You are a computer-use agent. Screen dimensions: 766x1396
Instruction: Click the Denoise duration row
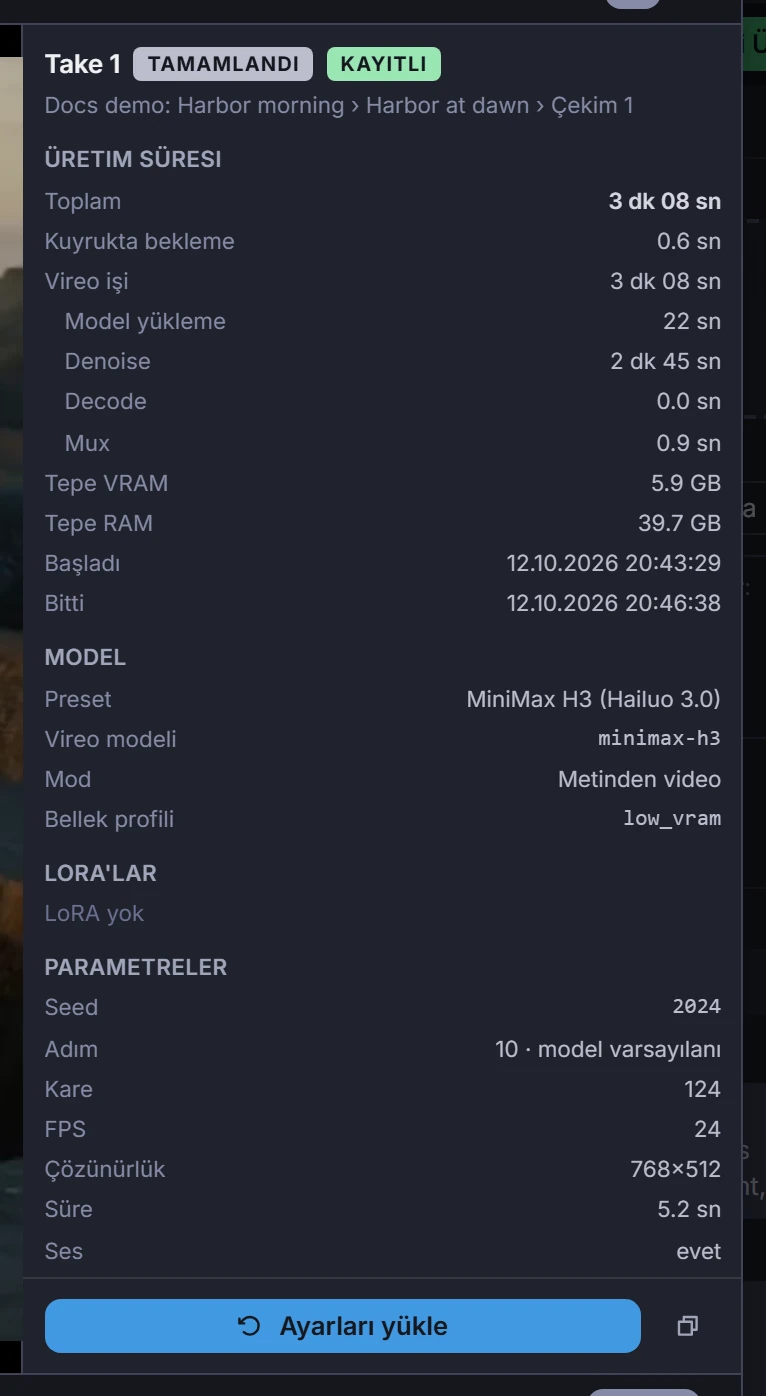click(x=383, y=361)
